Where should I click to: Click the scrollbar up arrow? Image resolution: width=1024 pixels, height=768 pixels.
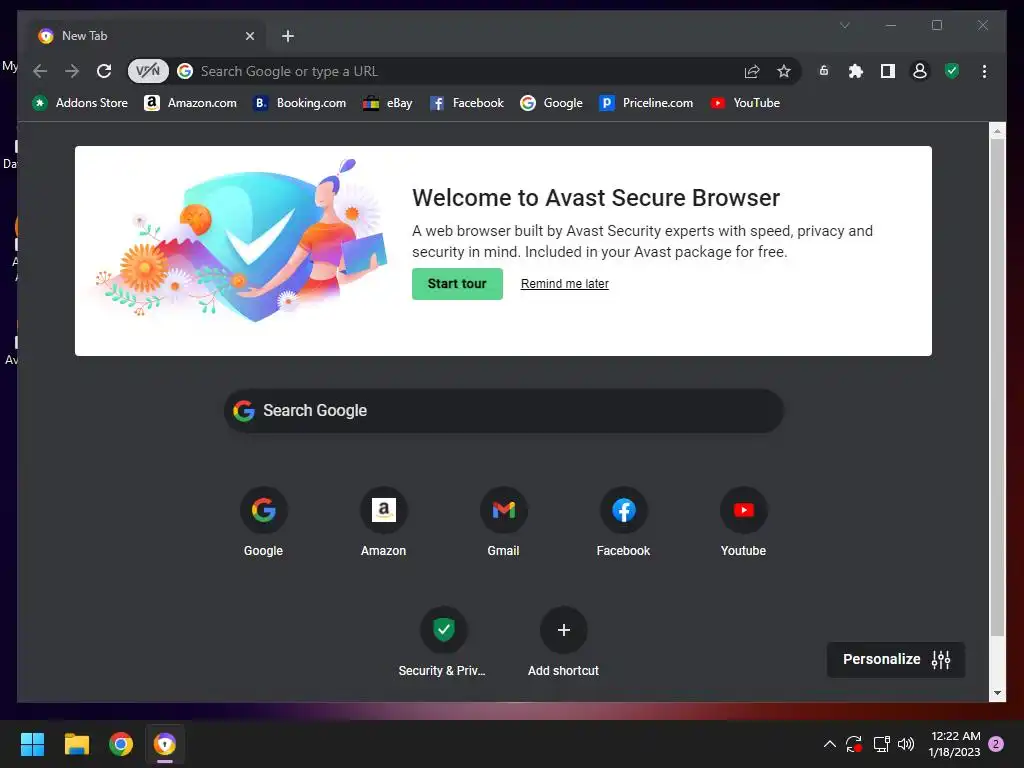click(x=997, y=131)
